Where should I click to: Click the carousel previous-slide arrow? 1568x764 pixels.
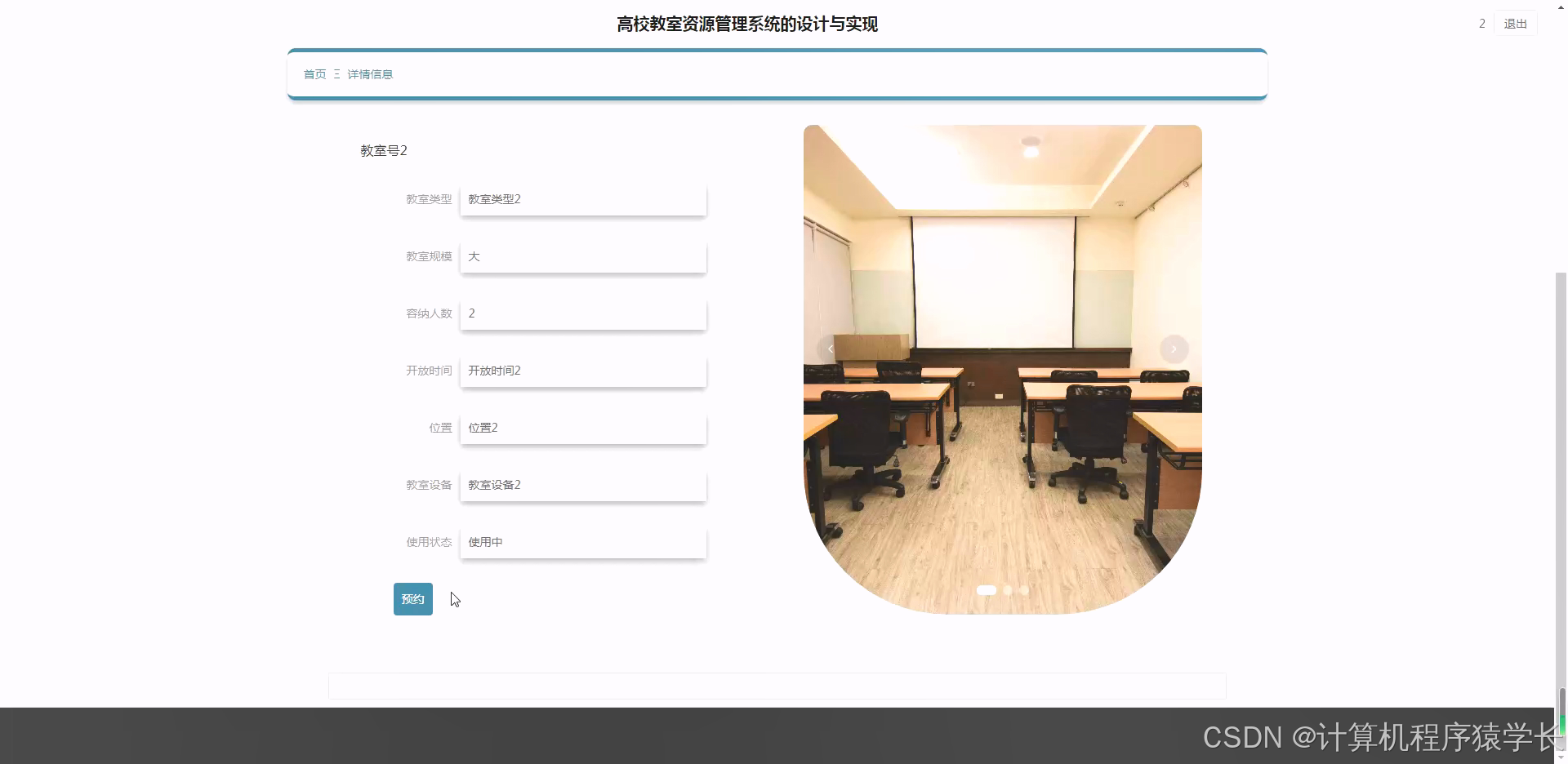pyautogui.click(x=831, y=349)
